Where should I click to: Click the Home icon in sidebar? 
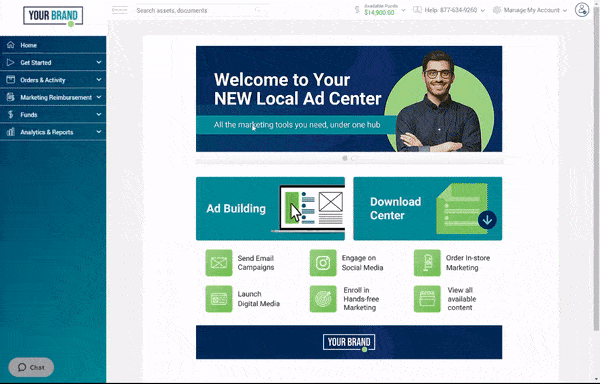[x=11, y=45]
